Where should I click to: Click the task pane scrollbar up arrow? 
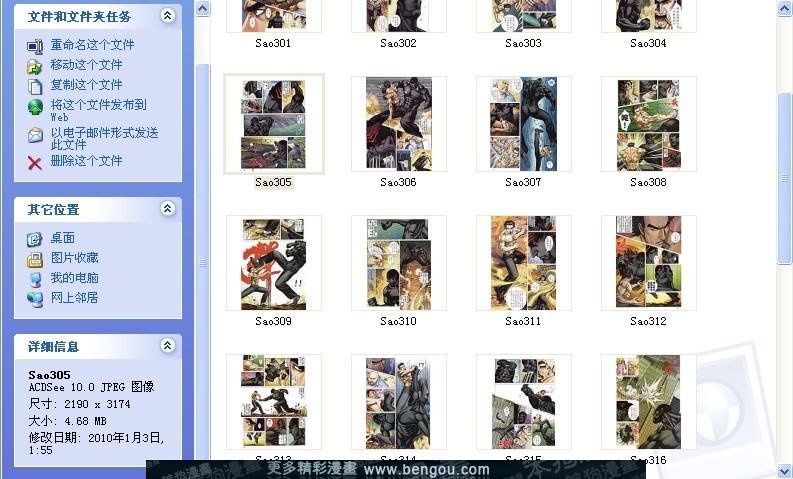click(x=203, y=9)
